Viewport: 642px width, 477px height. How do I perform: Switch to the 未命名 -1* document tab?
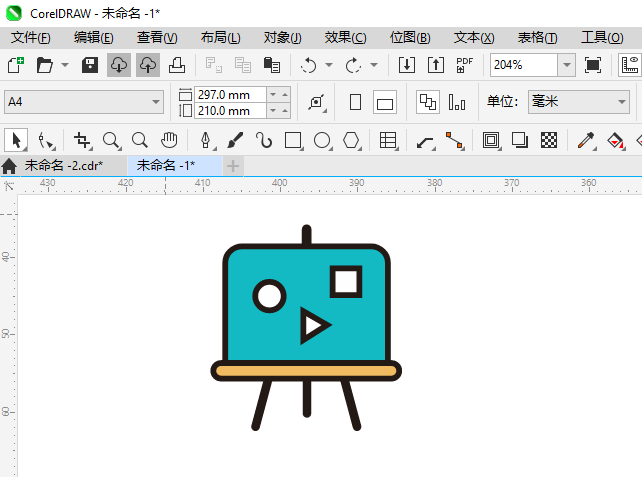174,165
